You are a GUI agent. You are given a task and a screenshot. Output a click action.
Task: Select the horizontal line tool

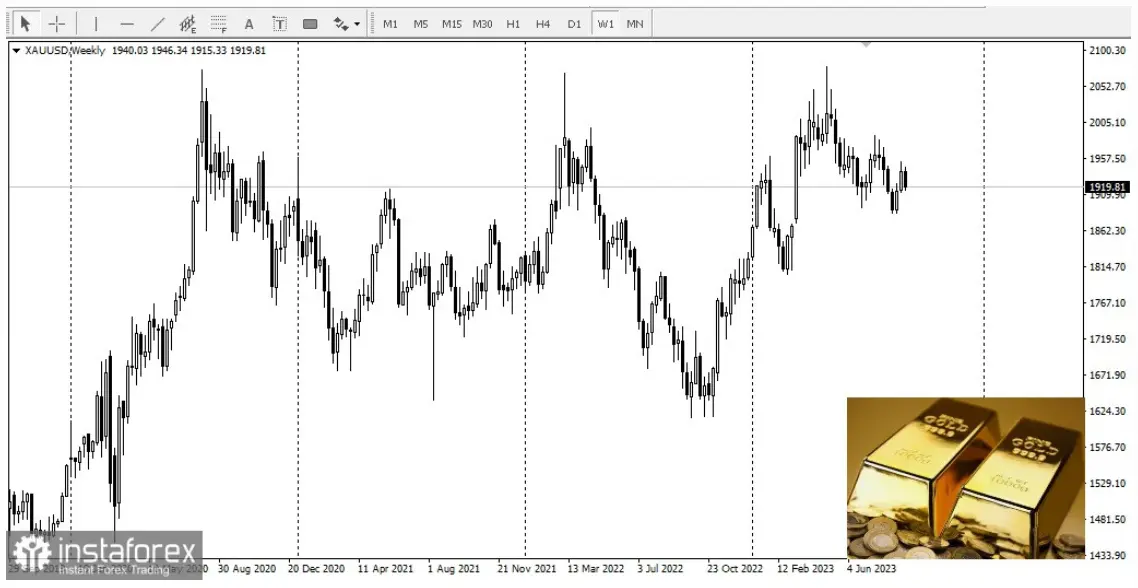click(127, 23)
